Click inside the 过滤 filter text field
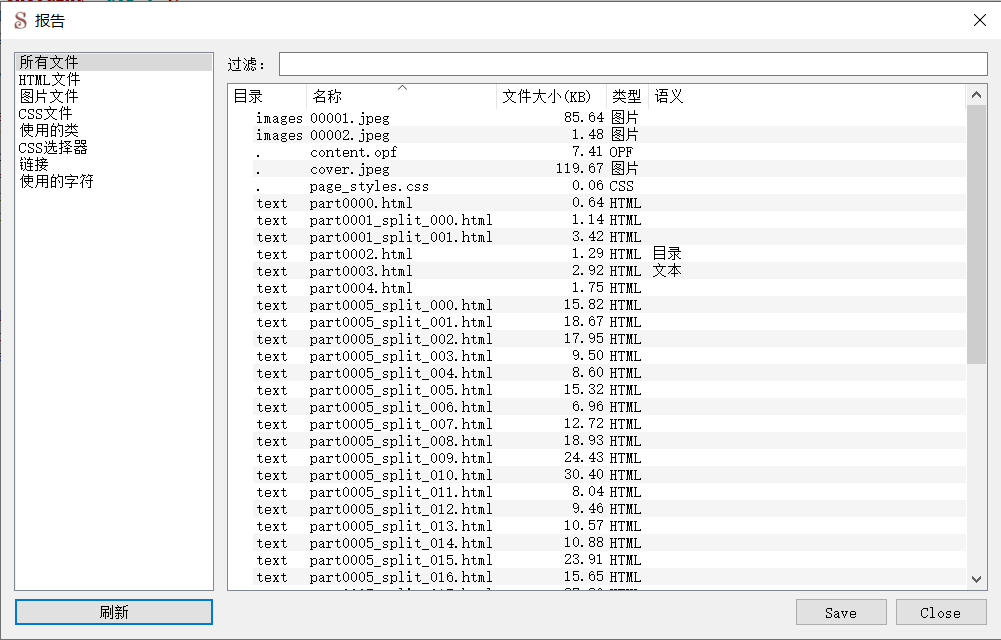 pyautogui.click(x=632, y=65)
